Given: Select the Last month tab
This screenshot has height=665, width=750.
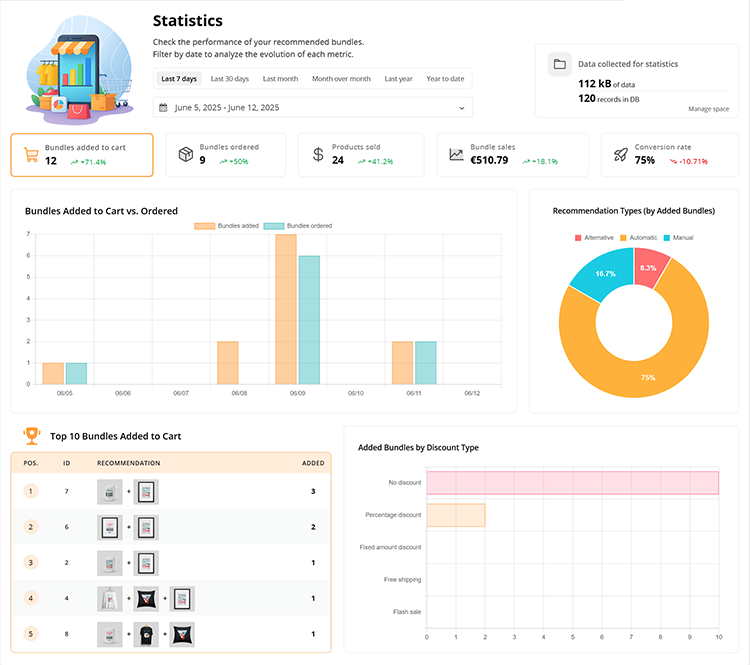Looking at the screenshot, I should click(x=280, y=79).
